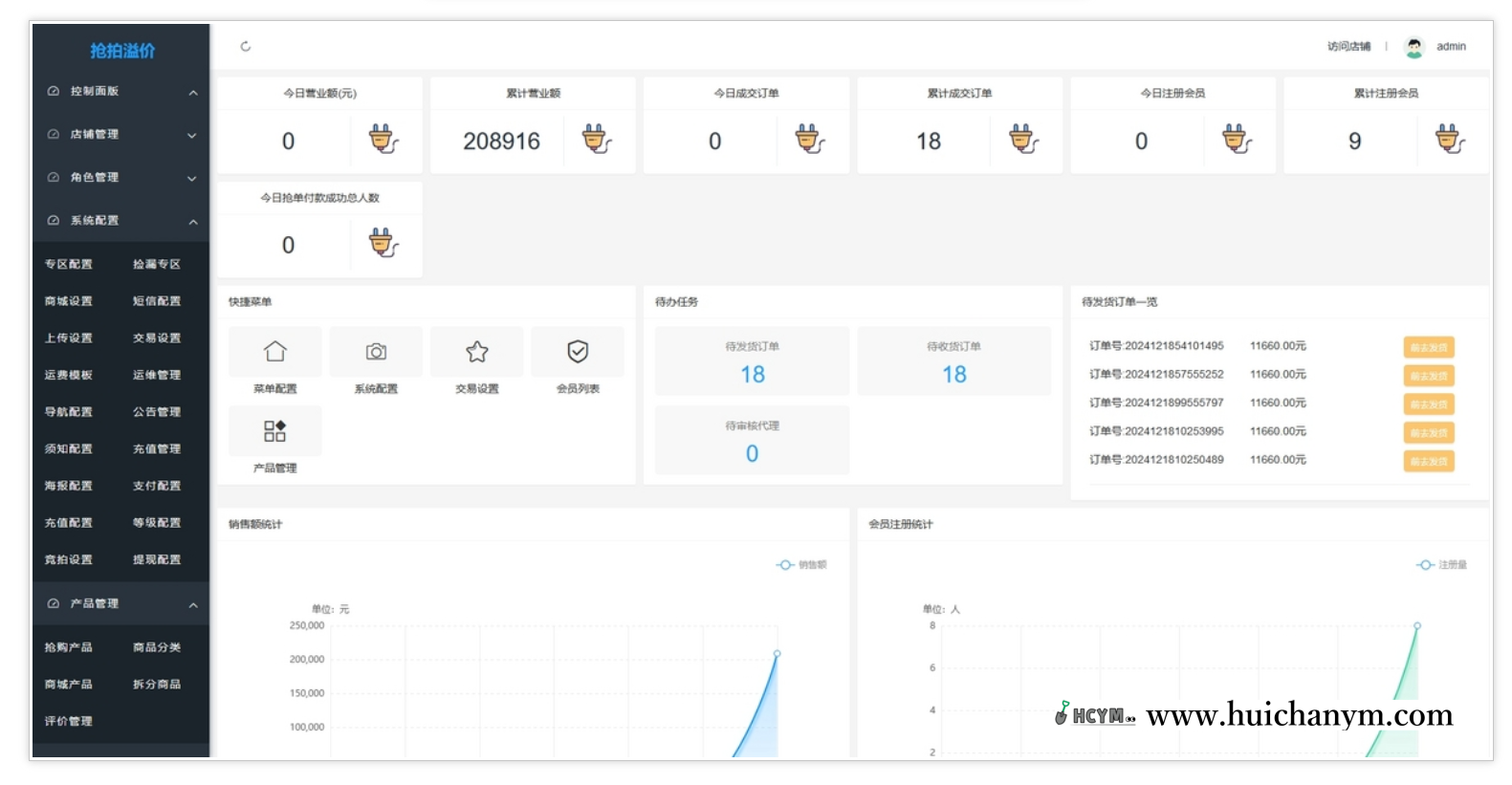Open the 会员列表 shield icon shortcut

578,352
